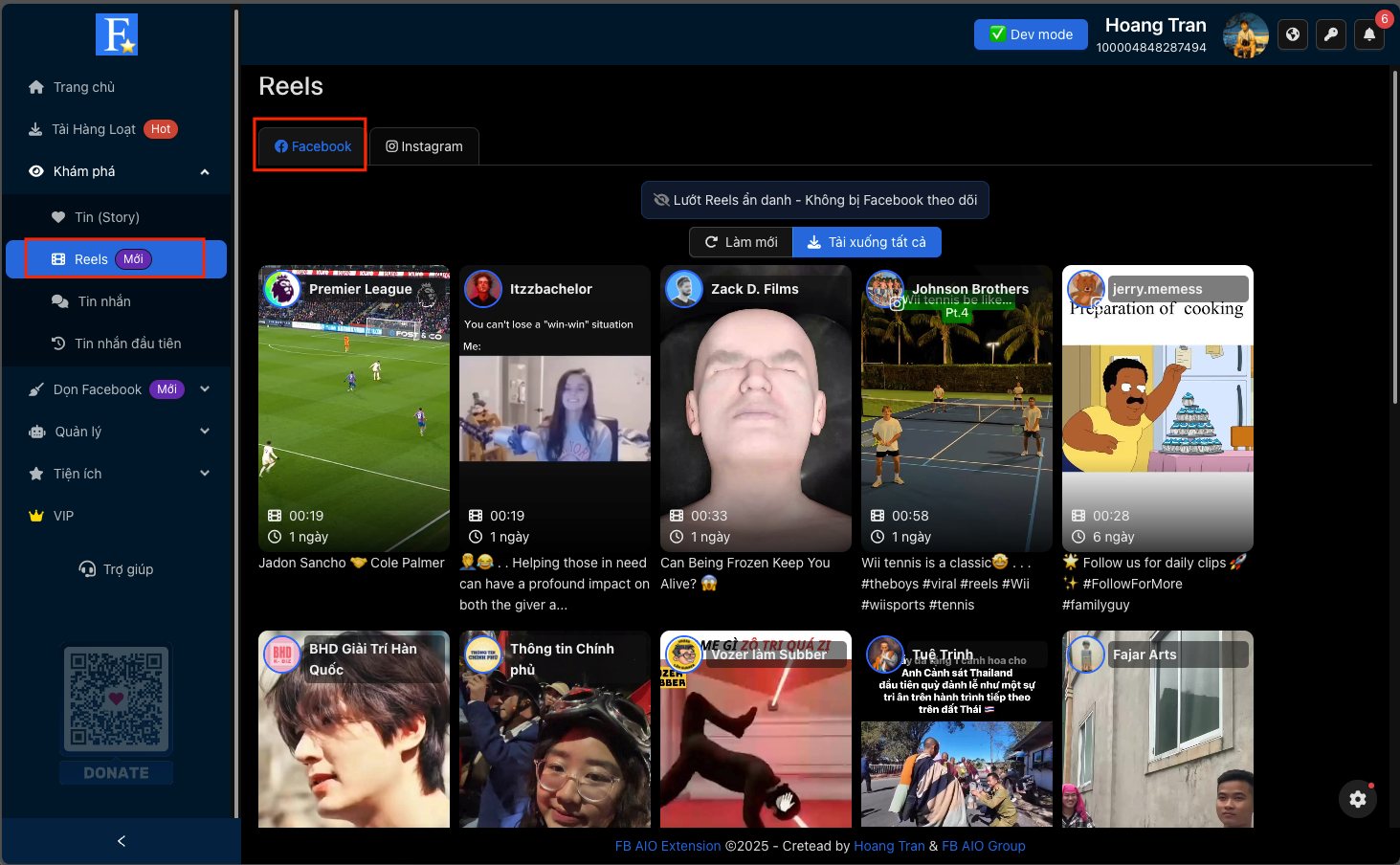Click the jerry.memess channel avatar
1400x865 pixels.
pyautogui.click(x=1086, y=288)
